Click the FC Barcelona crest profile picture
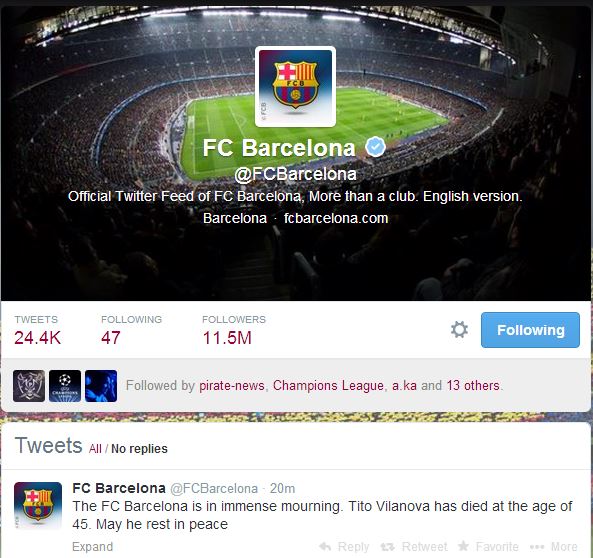This screenshot has width=593, height=558. [295, 87]
